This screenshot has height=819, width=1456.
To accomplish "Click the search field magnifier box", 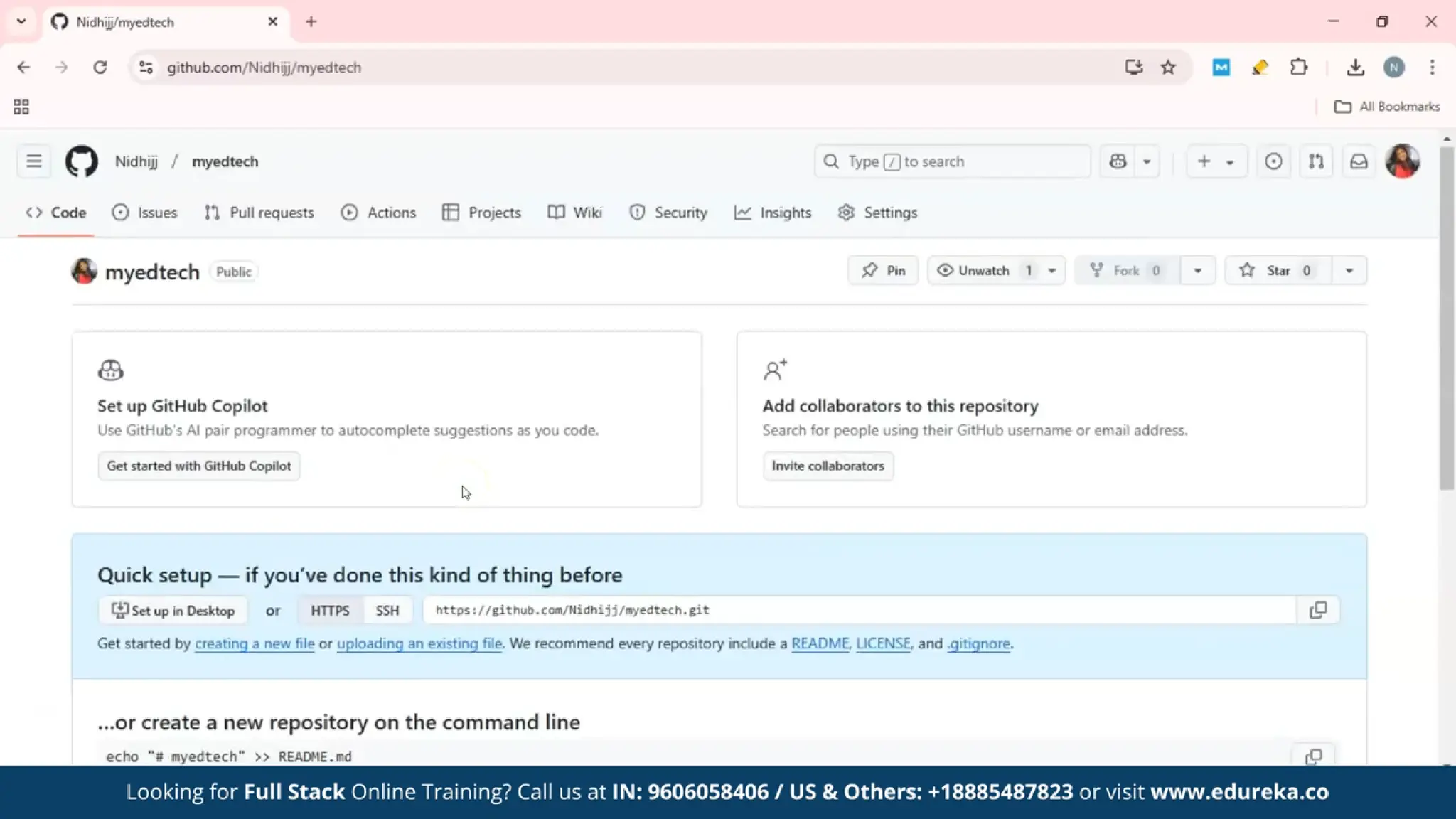I will [x=953, y=161].
